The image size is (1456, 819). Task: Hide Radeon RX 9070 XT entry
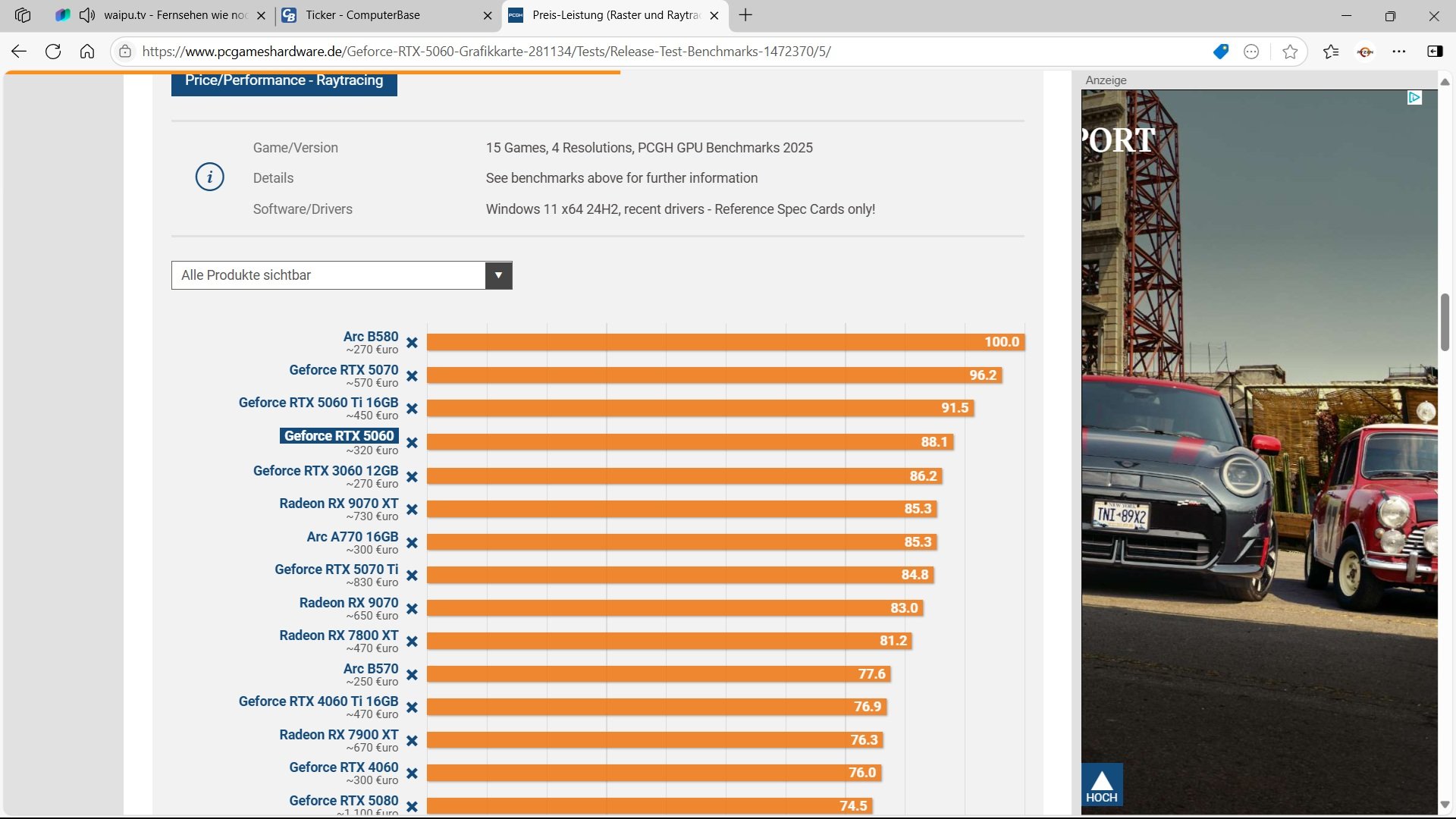pyautogui.click(x=412, y=510)
